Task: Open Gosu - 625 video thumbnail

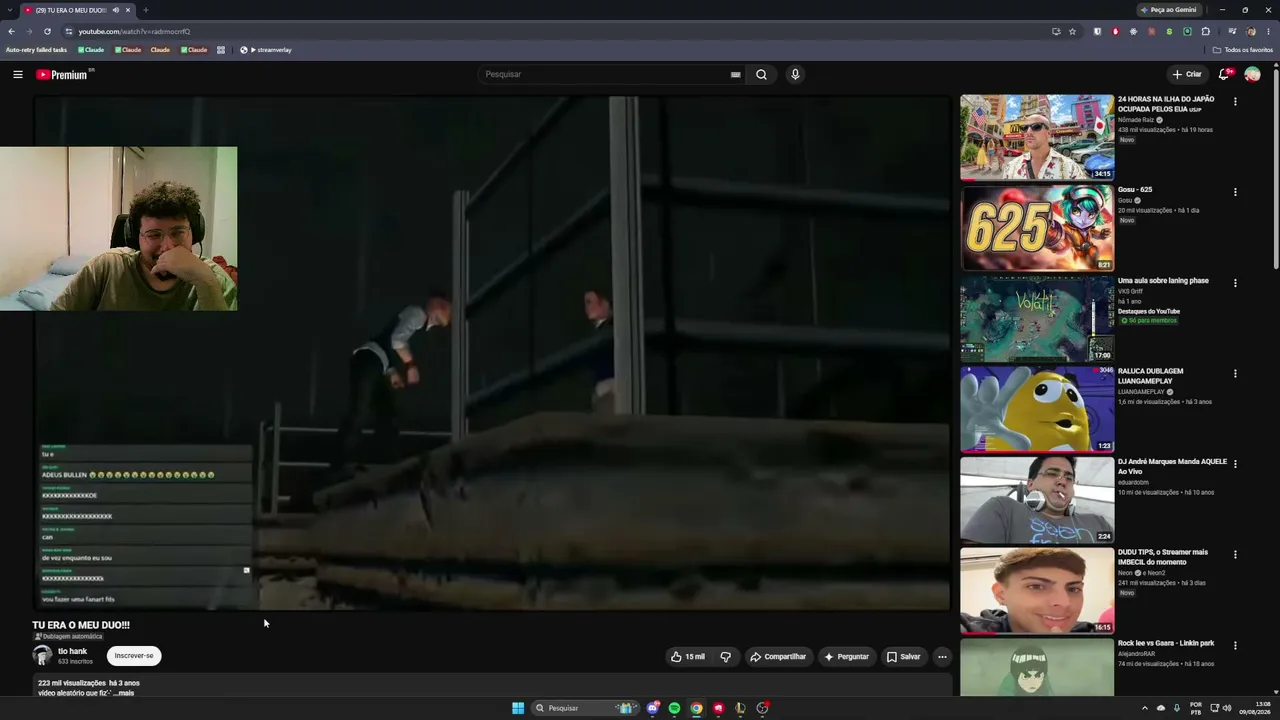Action: 1037,228
